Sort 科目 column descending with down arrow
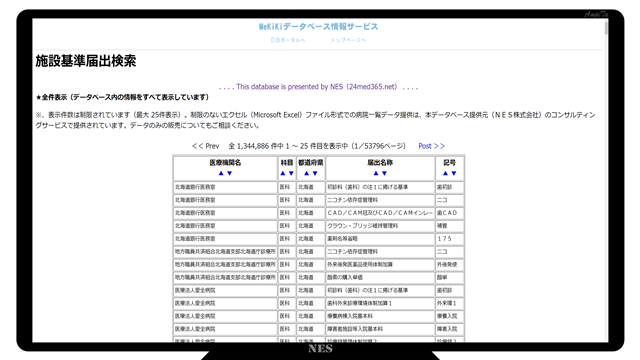Screen dimensions: 640x360 point(291,173)
